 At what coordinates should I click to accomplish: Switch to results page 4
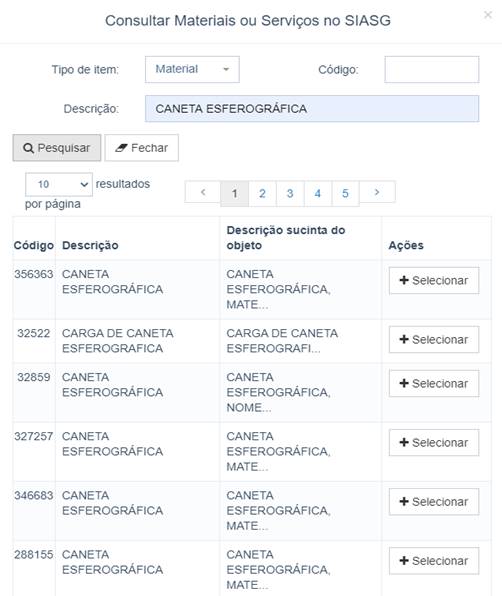[318, 193]
